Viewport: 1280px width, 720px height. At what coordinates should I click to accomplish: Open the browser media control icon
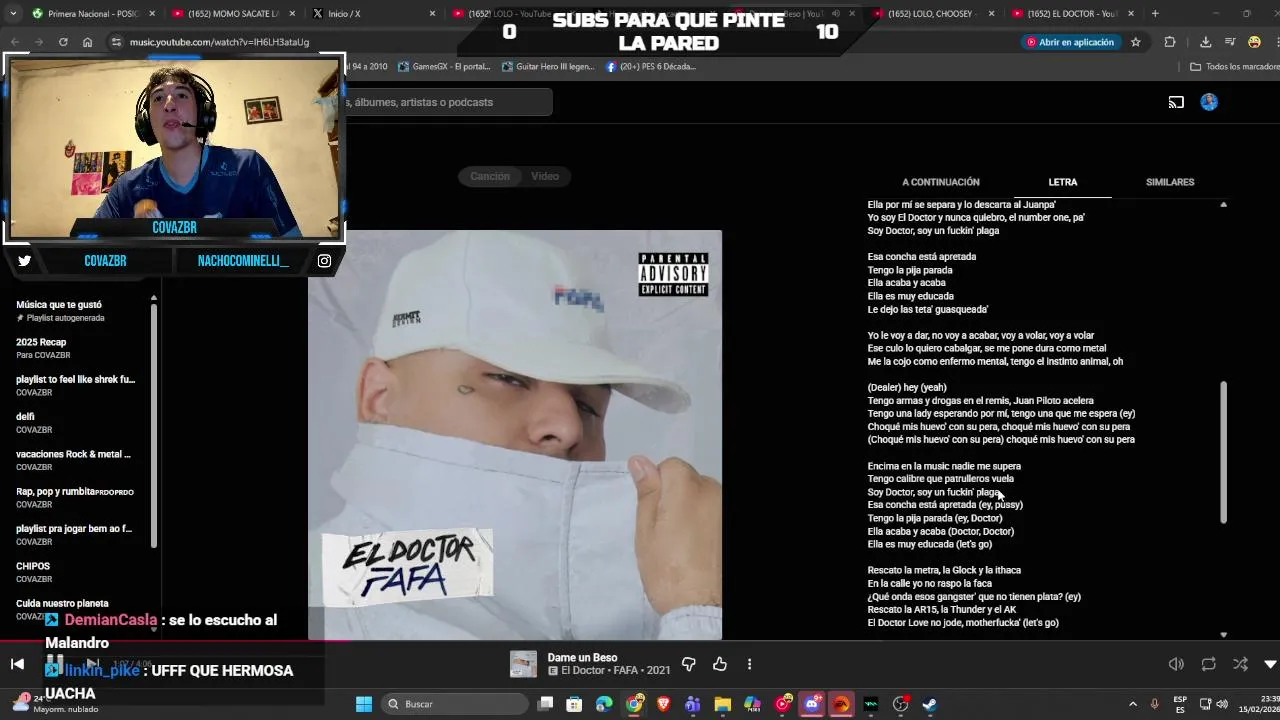1229,42
